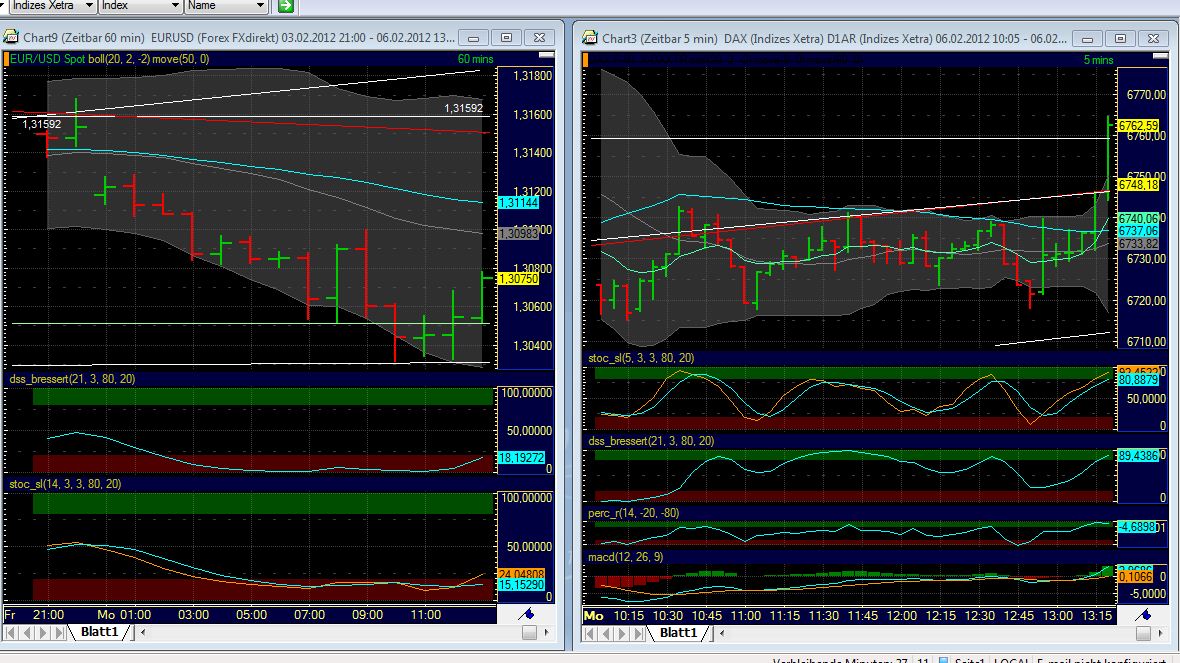Click the chart icon in Chart9 title bar
Viewport: 1180px width, 663px height.
(x=10, y=37)
